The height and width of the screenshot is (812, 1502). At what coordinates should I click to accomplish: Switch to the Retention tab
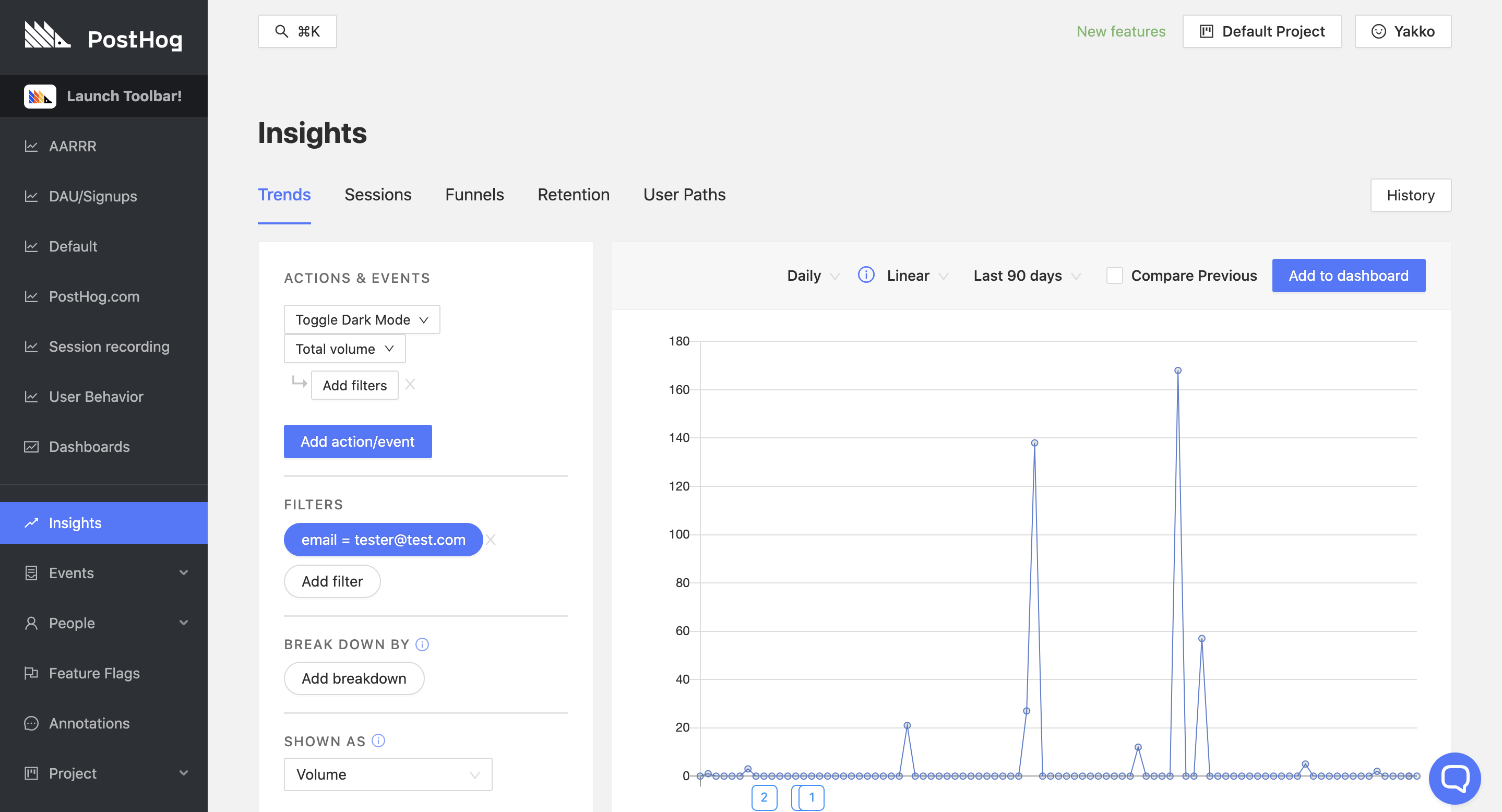point(574,194)
